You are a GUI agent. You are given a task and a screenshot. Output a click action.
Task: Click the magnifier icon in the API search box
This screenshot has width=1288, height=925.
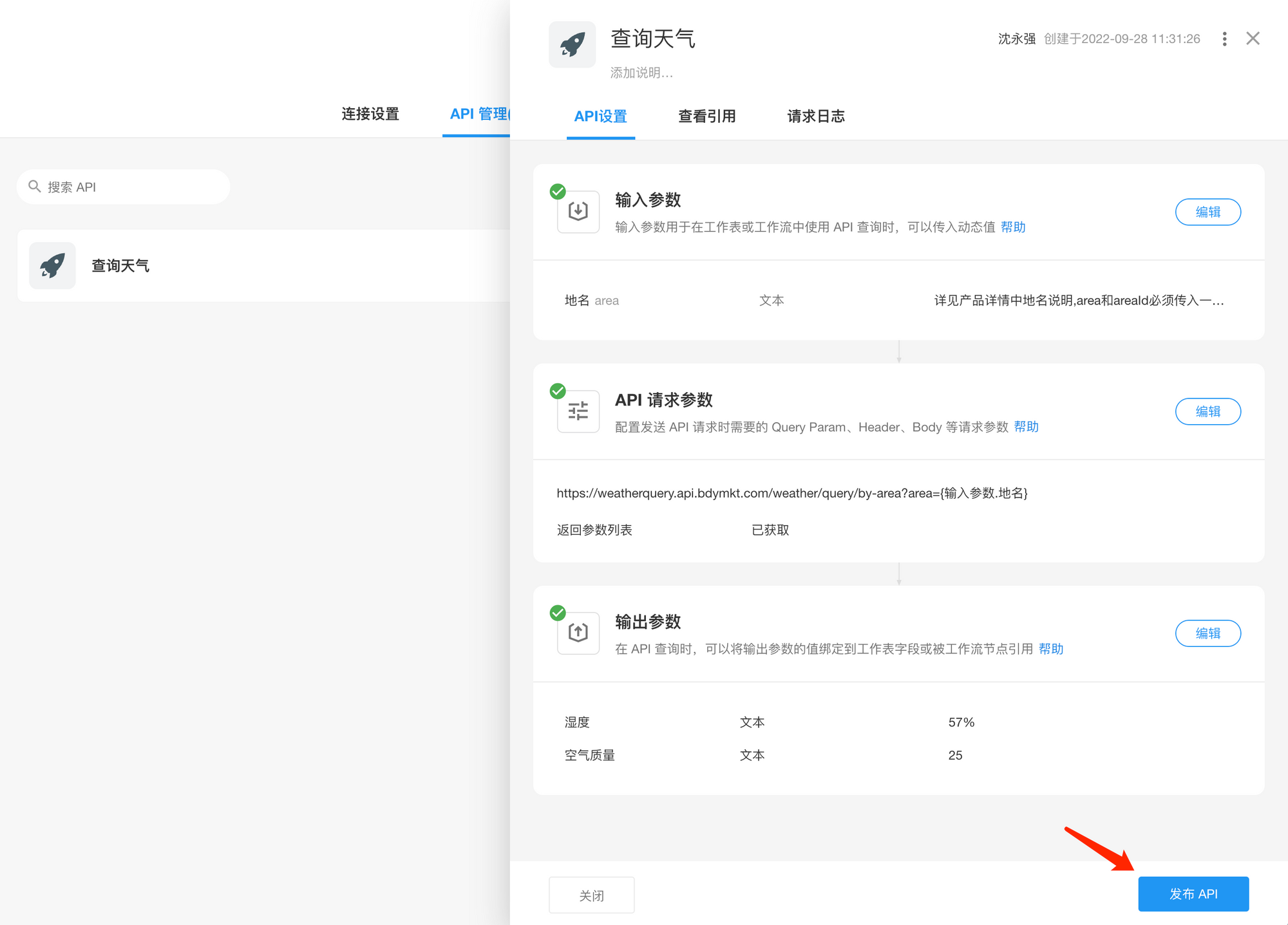(35, 186)
